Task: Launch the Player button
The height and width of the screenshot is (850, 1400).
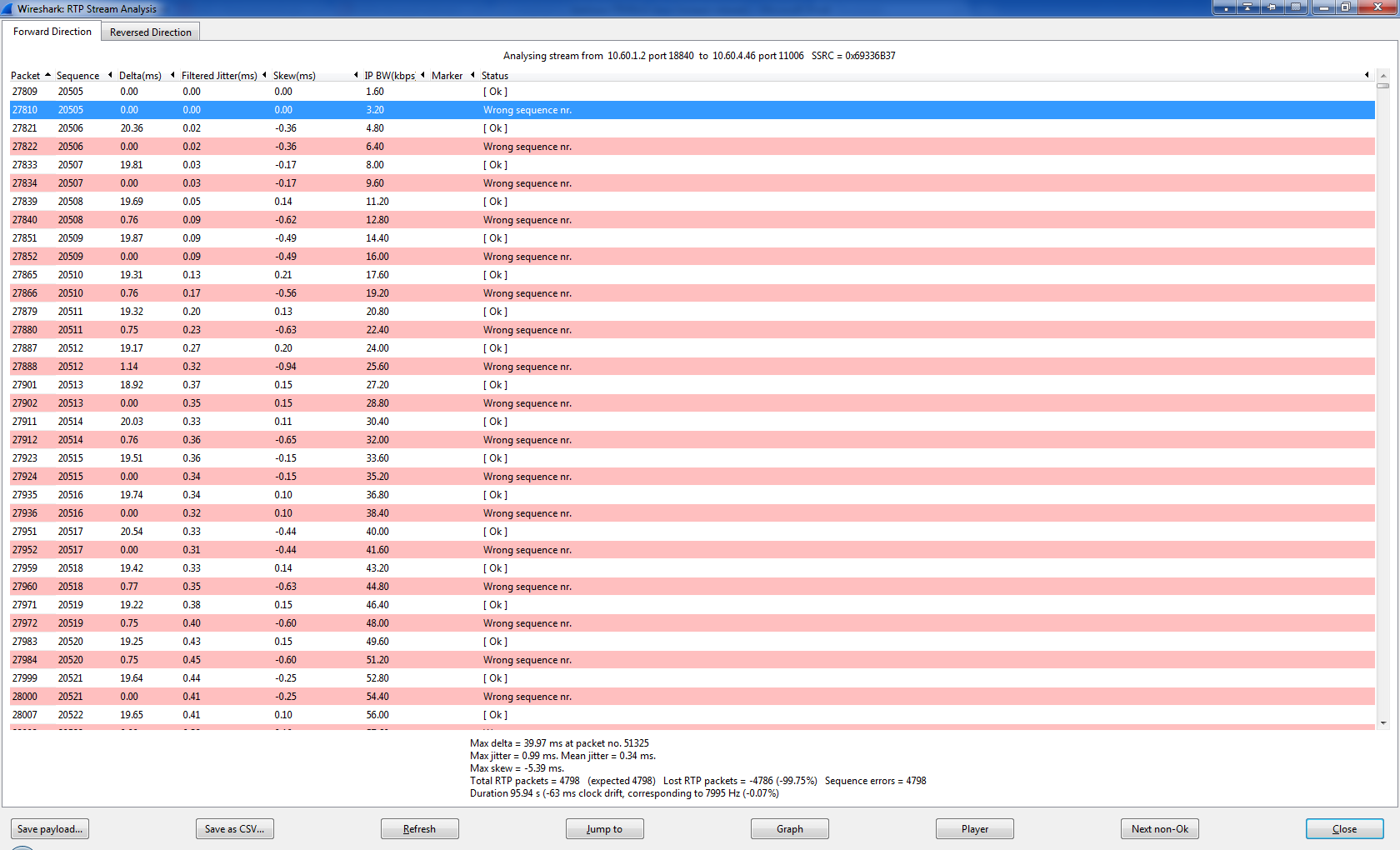Action: click(974, 829)
